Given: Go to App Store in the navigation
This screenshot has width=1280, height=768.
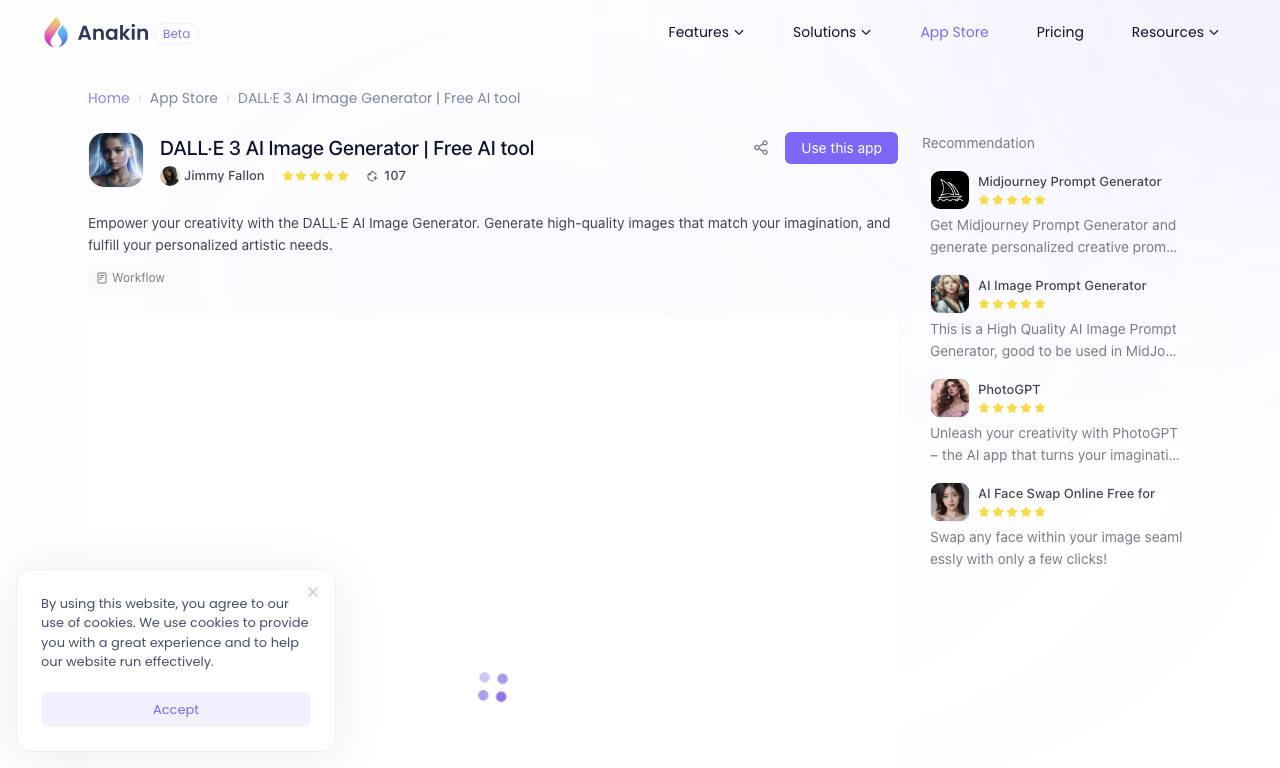Looking at the screenshot, I should pos(954,32).
